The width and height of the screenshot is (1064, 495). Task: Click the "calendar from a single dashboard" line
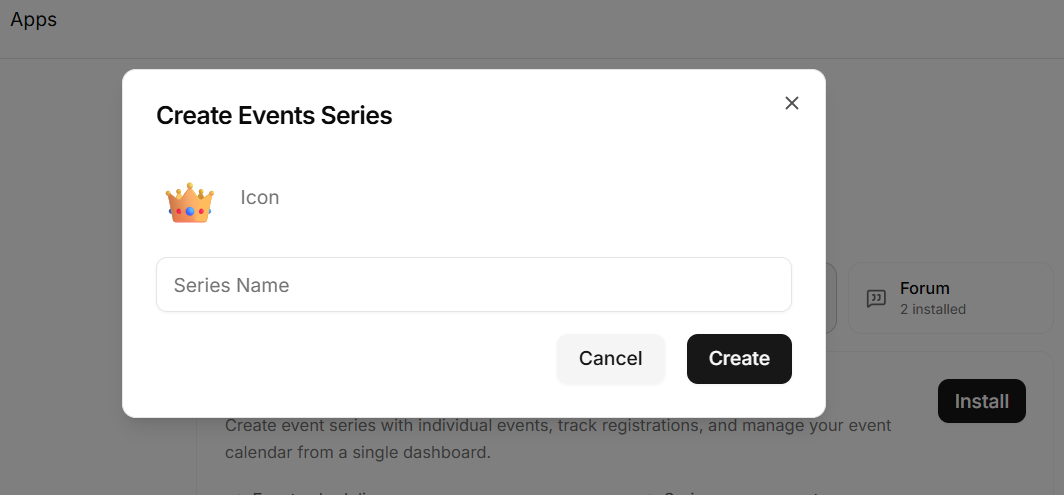point(358,452)
